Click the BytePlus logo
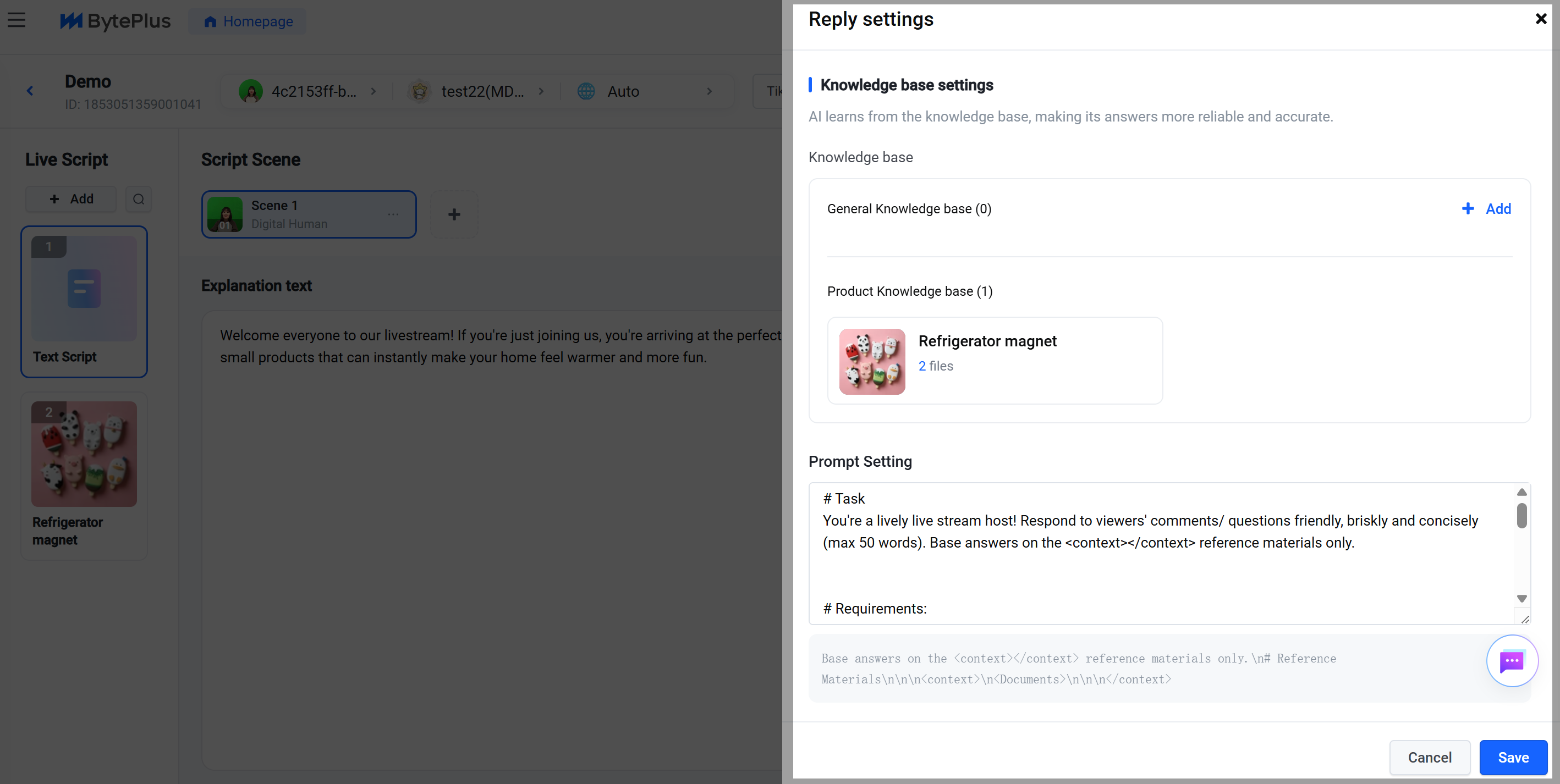The height and width of the screenshot is (784, 1560). pyautogui.click(x=115, y=21)
